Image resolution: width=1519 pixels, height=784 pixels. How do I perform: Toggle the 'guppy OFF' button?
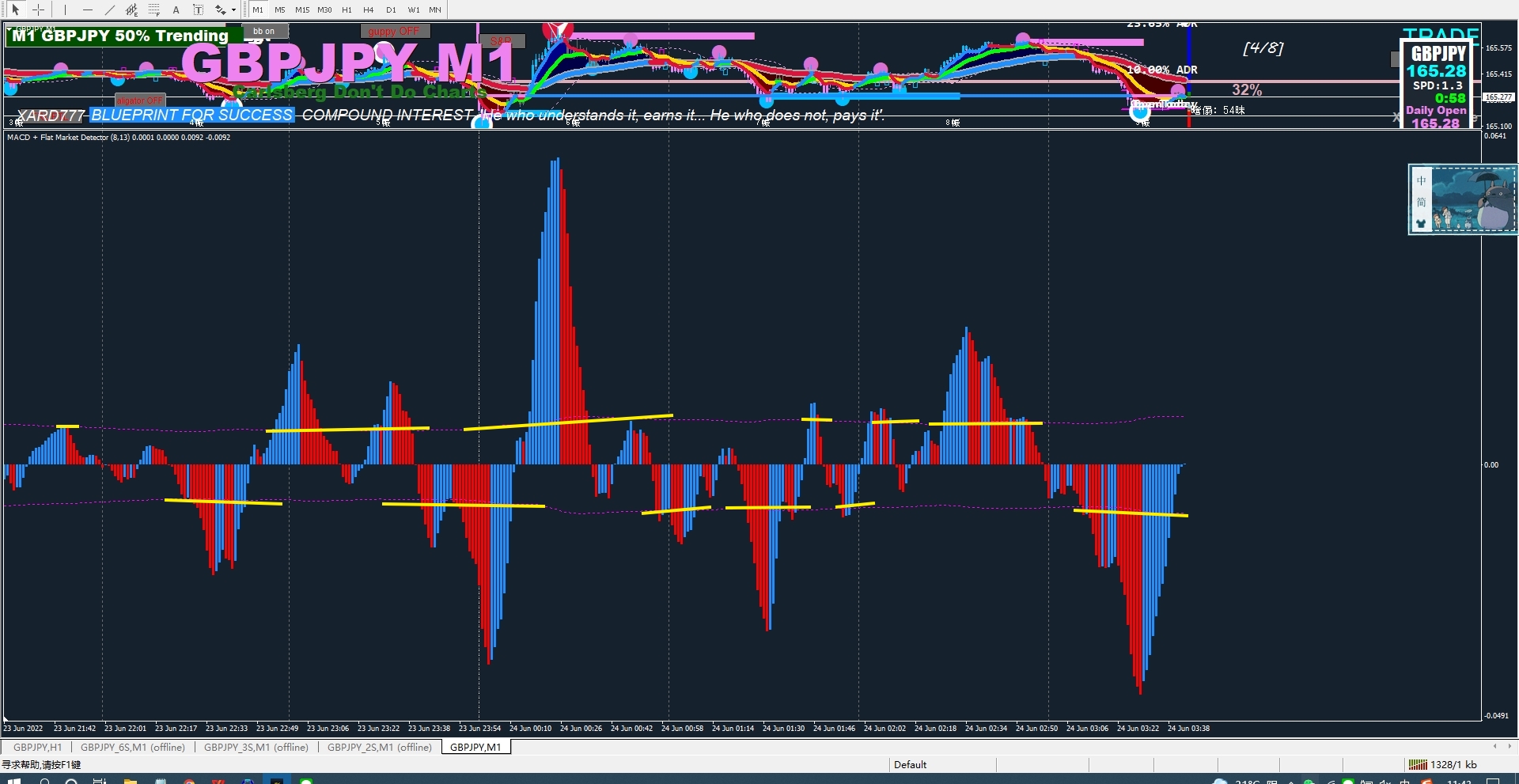[395, 31]
